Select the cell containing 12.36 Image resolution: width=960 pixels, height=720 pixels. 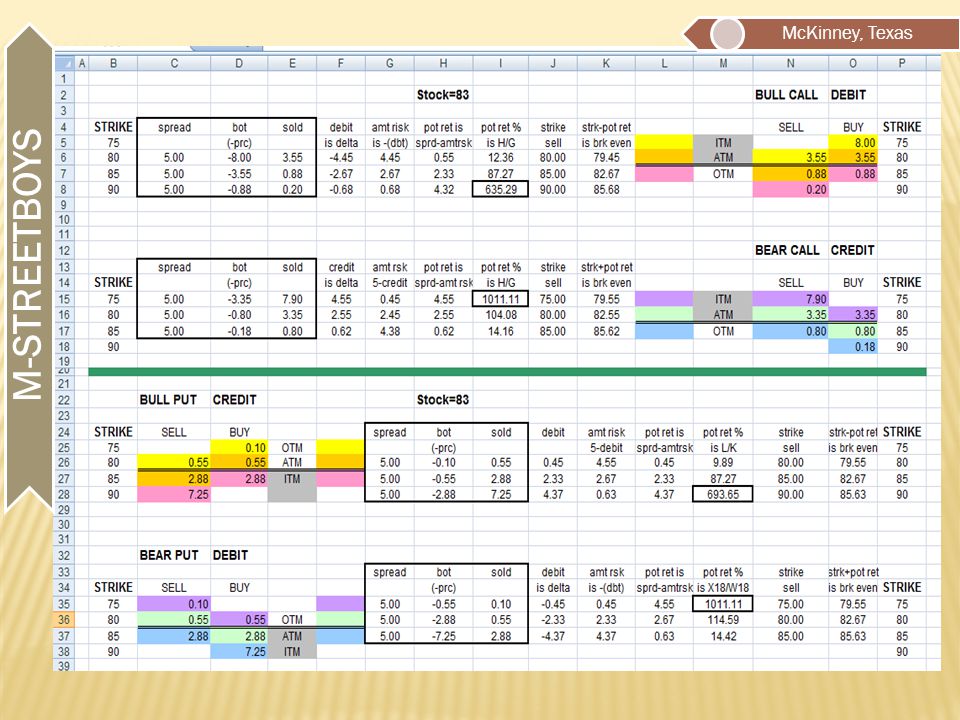[x=500, y=158]
